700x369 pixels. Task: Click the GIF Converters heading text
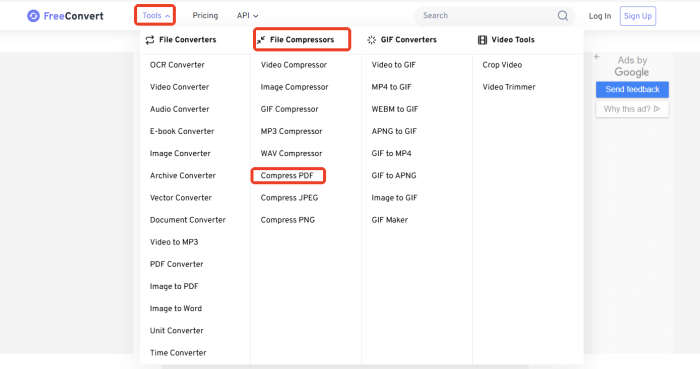tap(408, 40)
